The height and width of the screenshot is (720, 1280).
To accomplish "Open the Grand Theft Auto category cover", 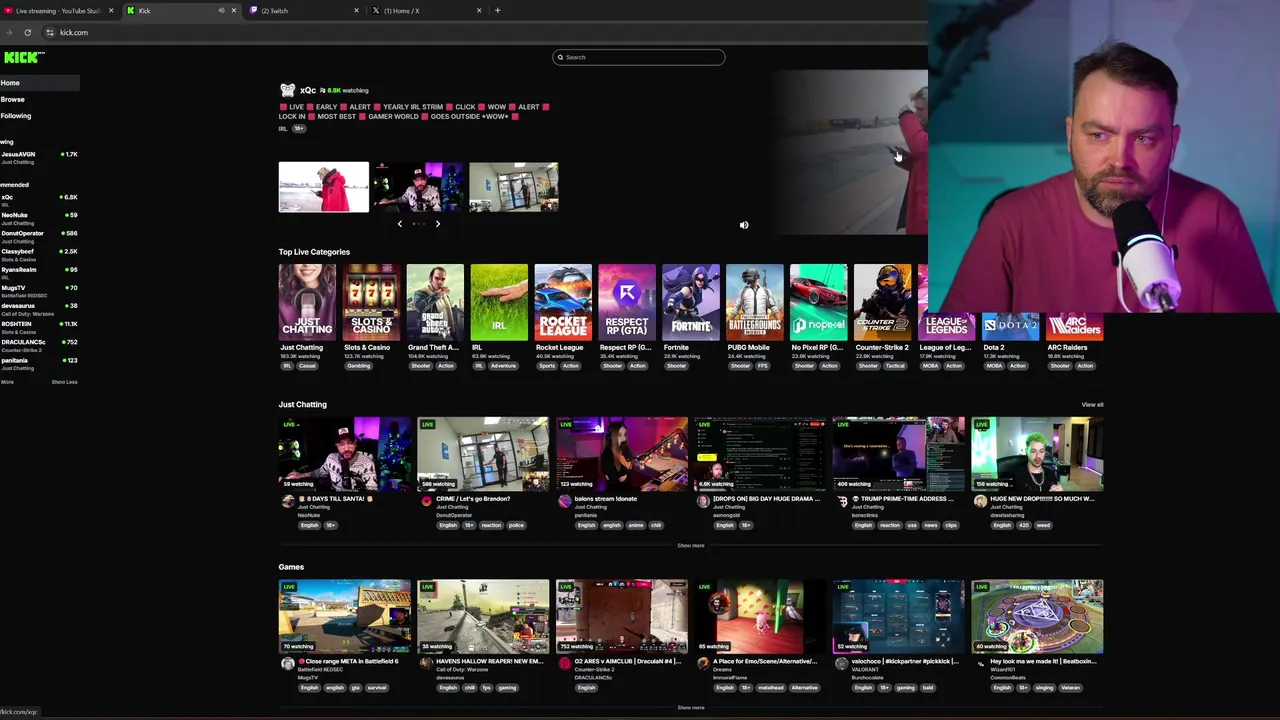I will (435, 302).
